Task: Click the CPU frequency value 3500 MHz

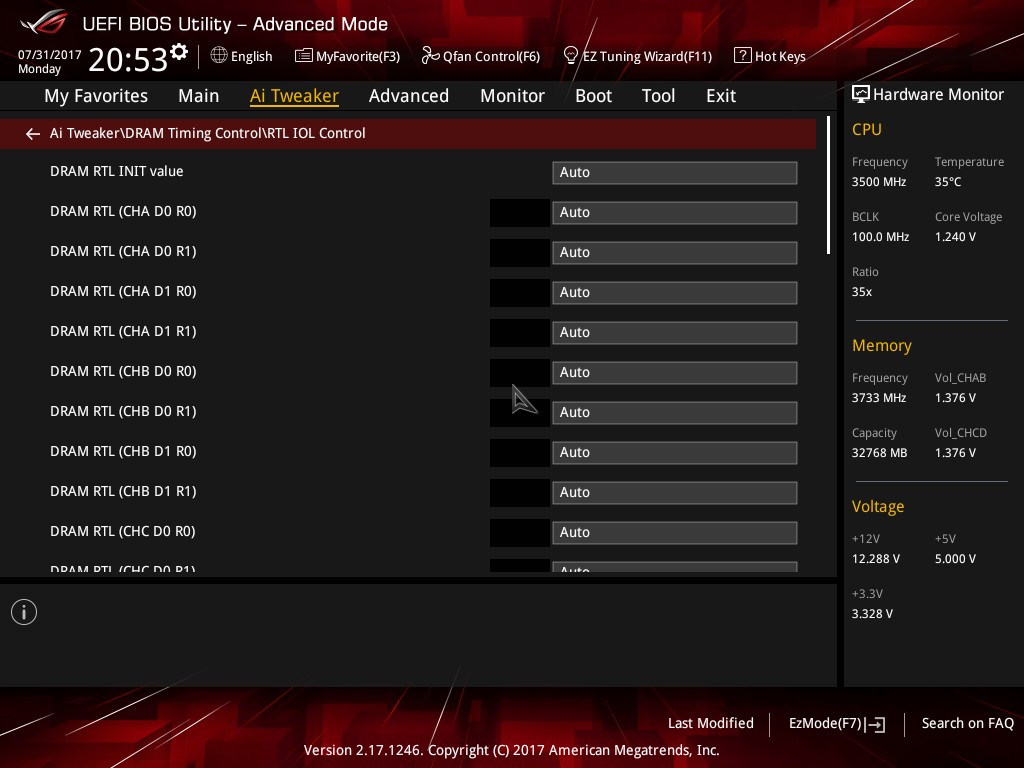Action: click(879, 182)
